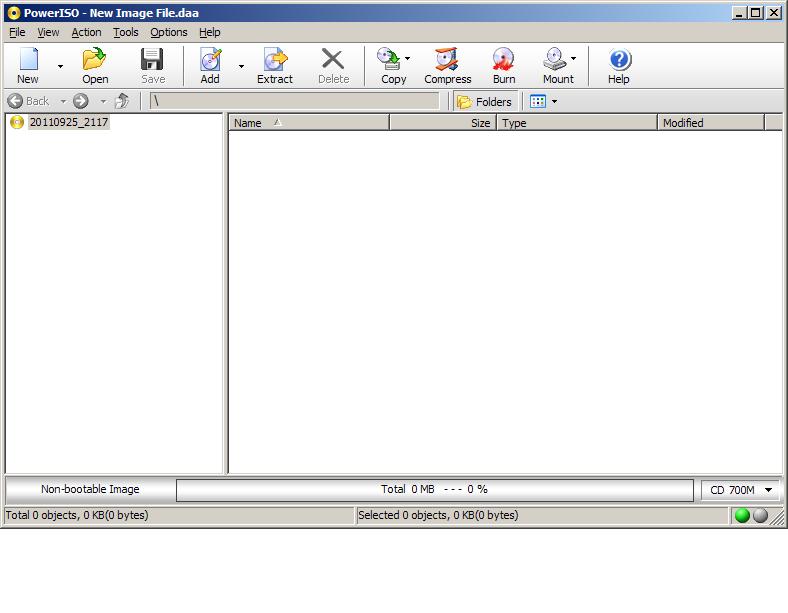Click the Add files toolbar icon
This screenshot has height=613, width=788.
point(210,66)
